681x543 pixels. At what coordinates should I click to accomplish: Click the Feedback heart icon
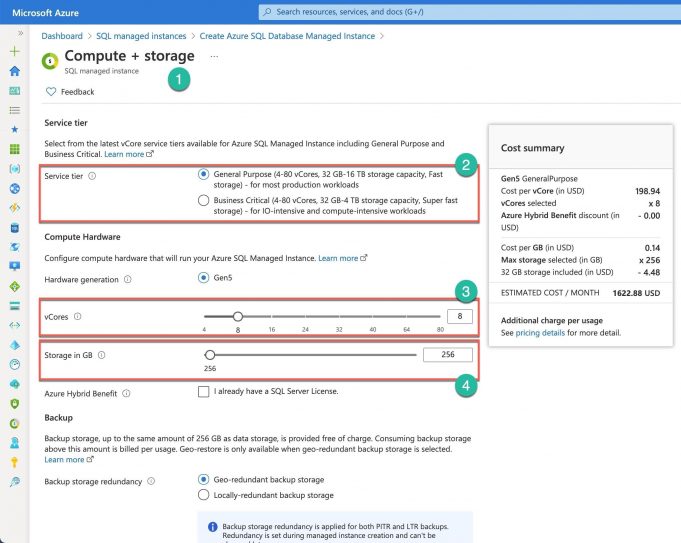tap(51, 92)
